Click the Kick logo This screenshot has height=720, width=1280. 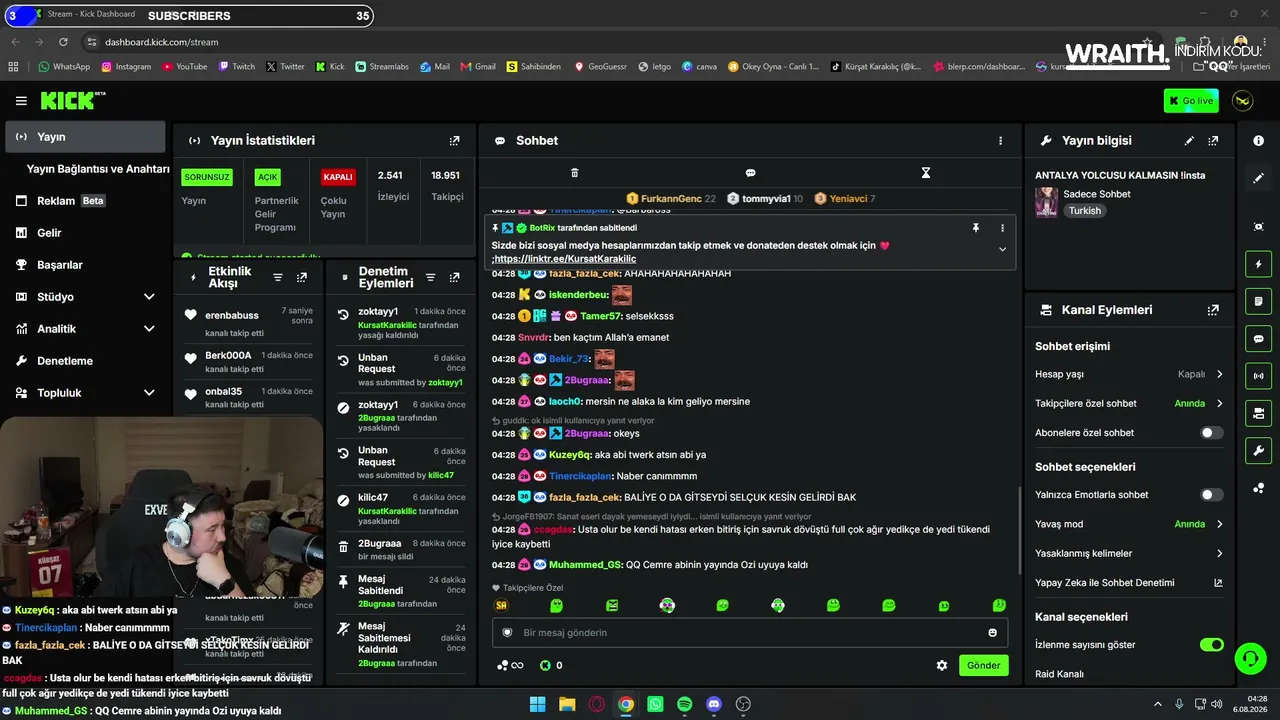tap(72, 100)
